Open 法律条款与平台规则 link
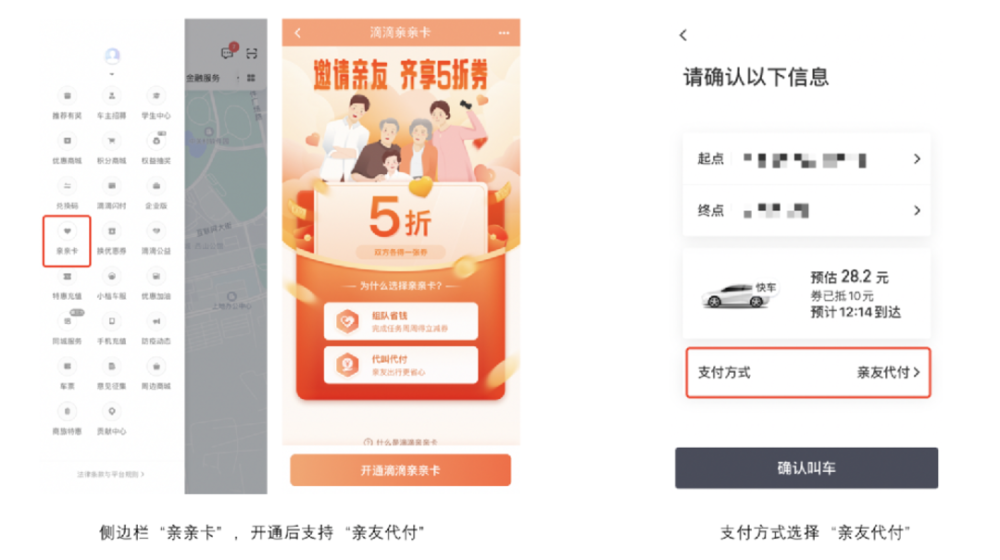1000x560 pixels. (x=111, y=475)
